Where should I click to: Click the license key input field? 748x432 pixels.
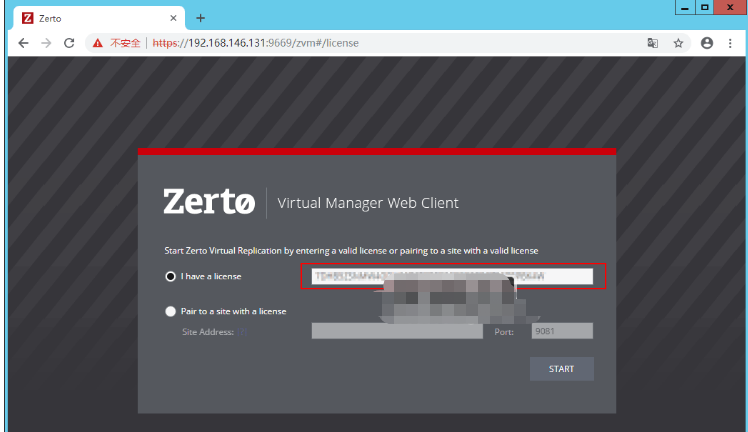click(x=452, y=276)
